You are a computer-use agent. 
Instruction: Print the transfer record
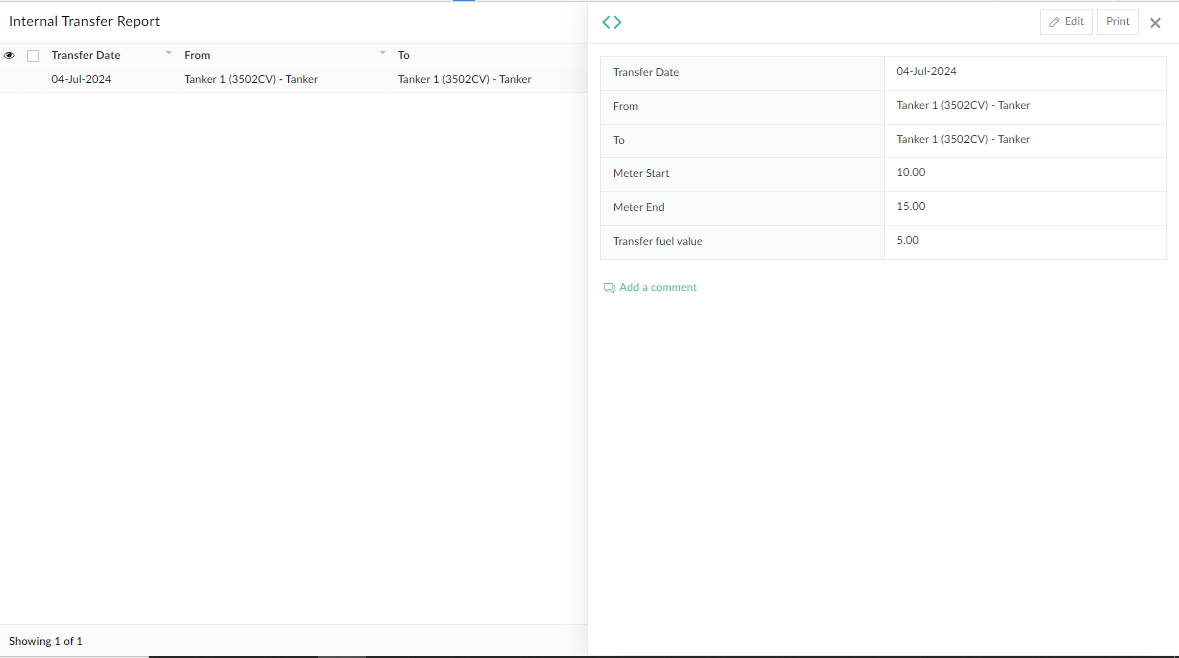1117,21
